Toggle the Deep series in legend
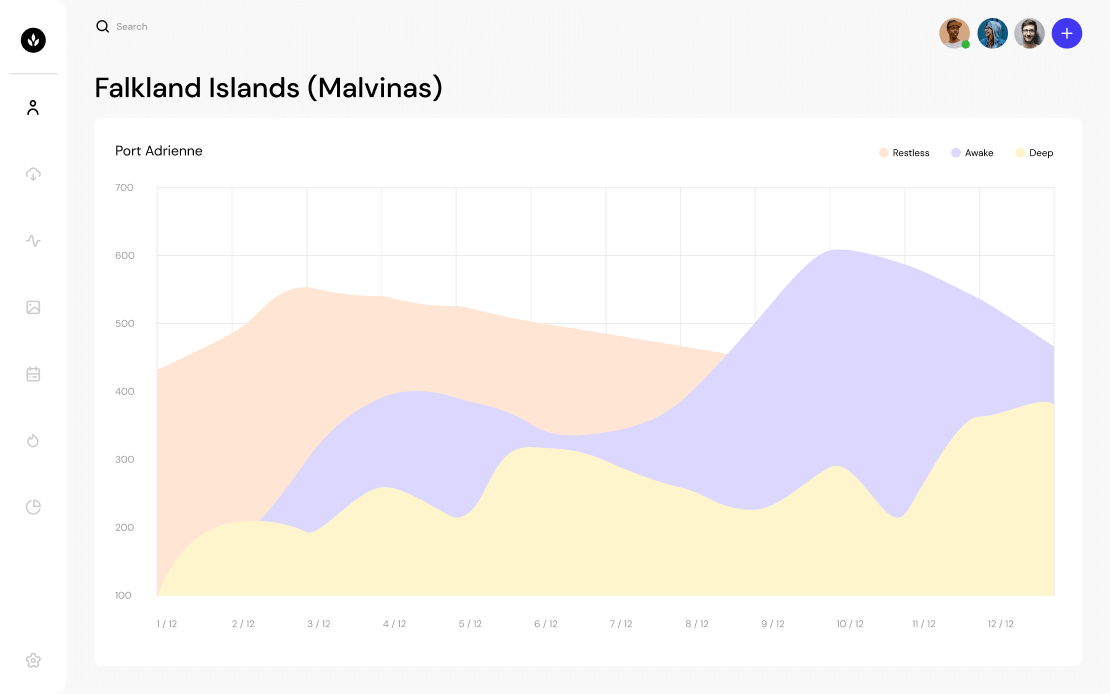Viewport: 1110px width, 694px height. coord(1034,153)
